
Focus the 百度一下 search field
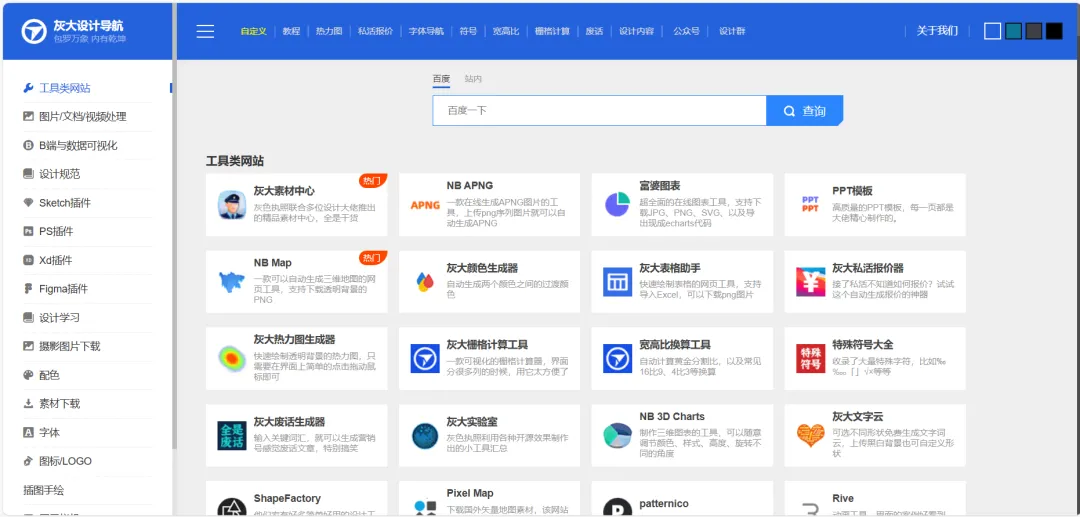click(599, 110)
